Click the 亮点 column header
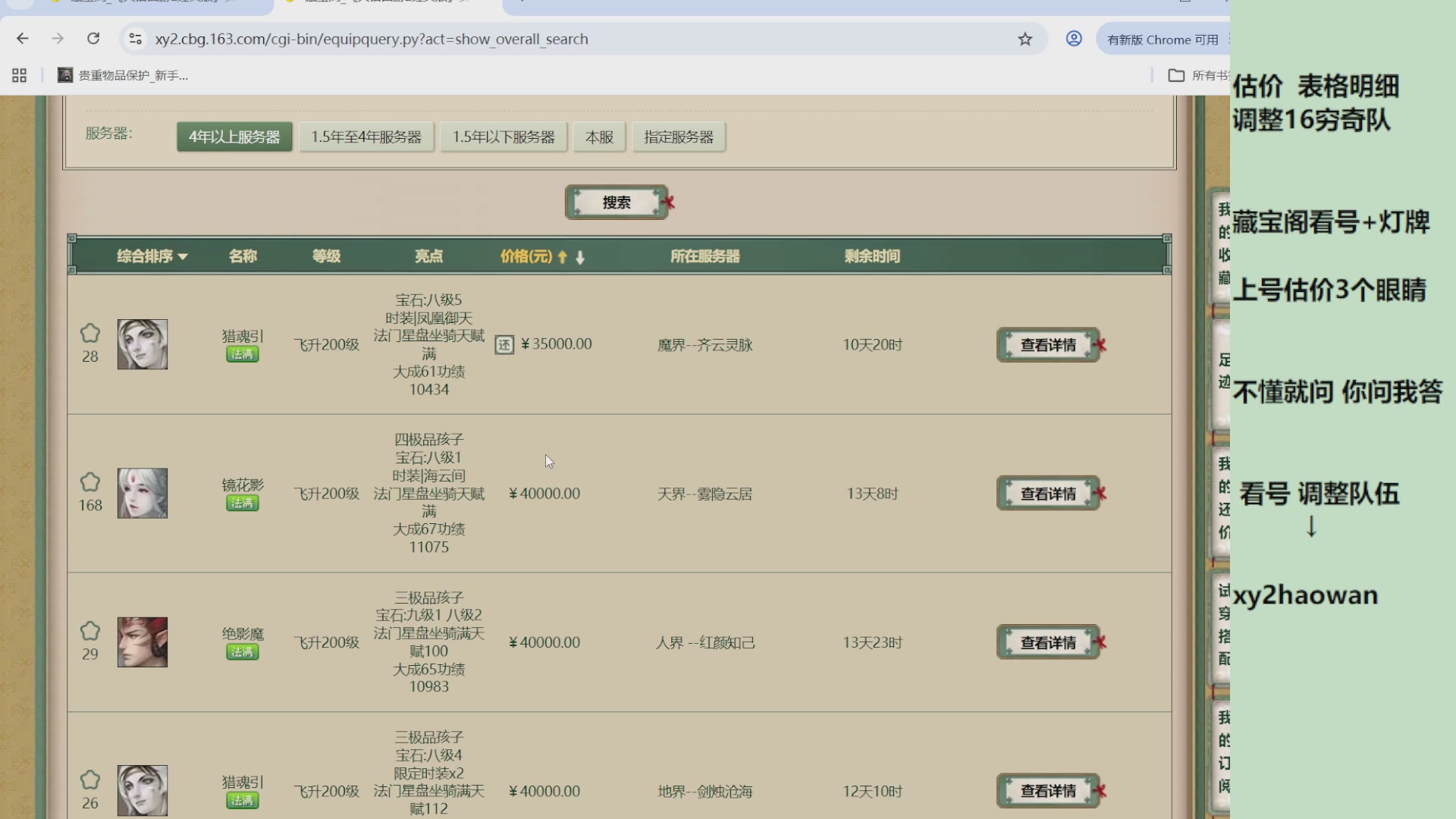This screenshot has width=1456, height=819. click(x=428, y=256)
